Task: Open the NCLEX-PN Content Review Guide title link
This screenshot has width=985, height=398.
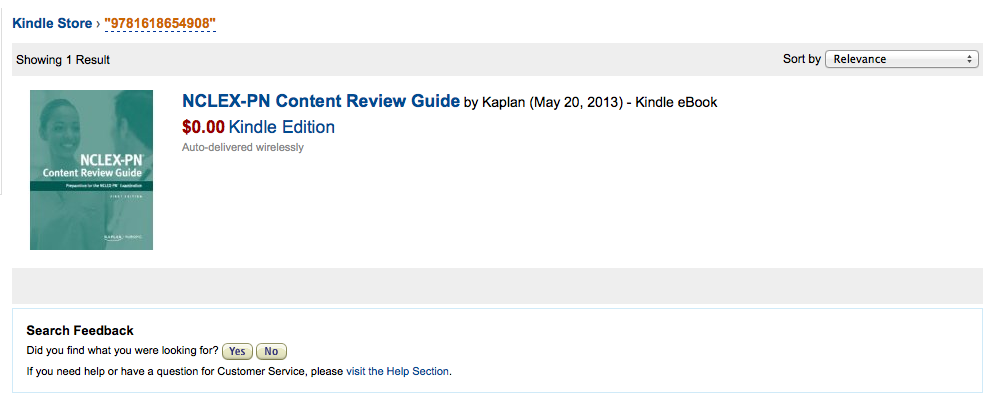Action: tap(321, 100)
